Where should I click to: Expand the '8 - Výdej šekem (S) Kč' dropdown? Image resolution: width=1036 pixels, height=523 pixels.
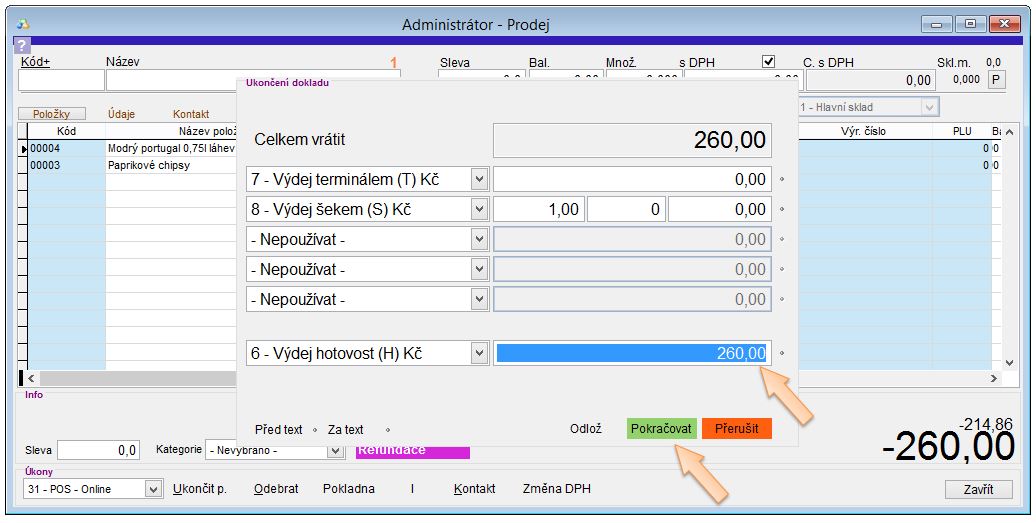point(478,209)
